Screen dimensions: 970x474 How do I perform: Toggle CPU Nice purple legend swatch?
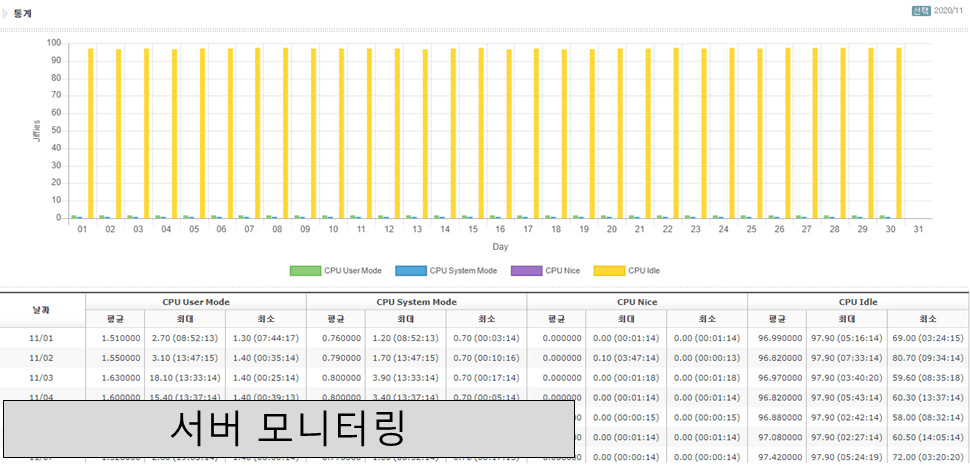tap(525, 271)
